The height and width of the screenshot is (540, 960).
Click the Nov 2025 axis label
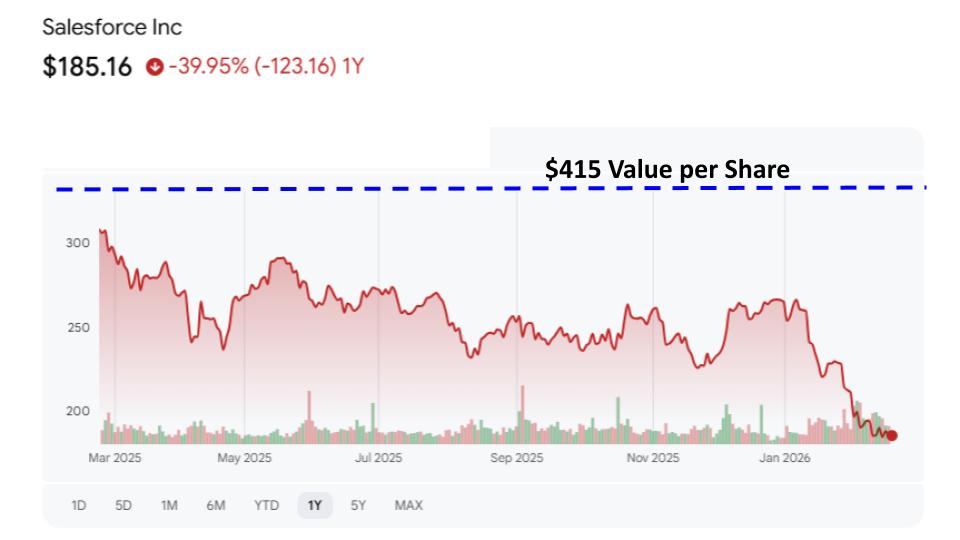[652, 458]
